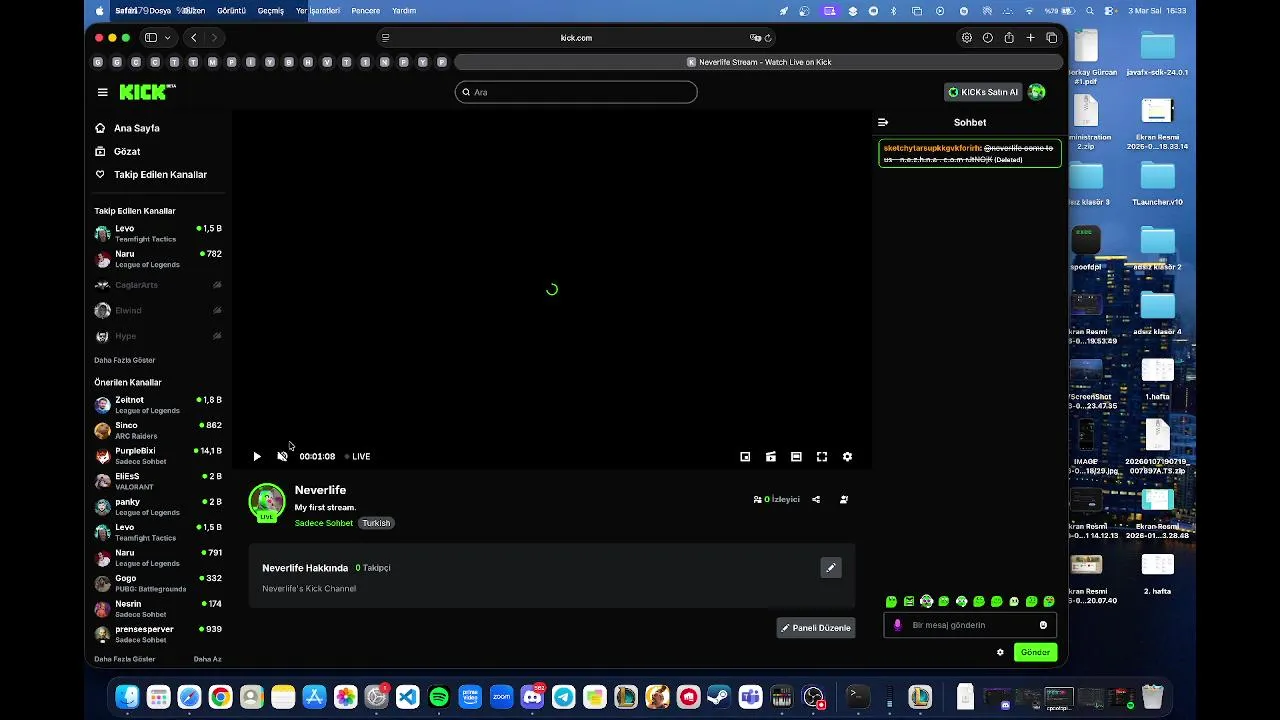
Task: Jump to LIVE indicator in player
Action: click(x=358, y=456)
